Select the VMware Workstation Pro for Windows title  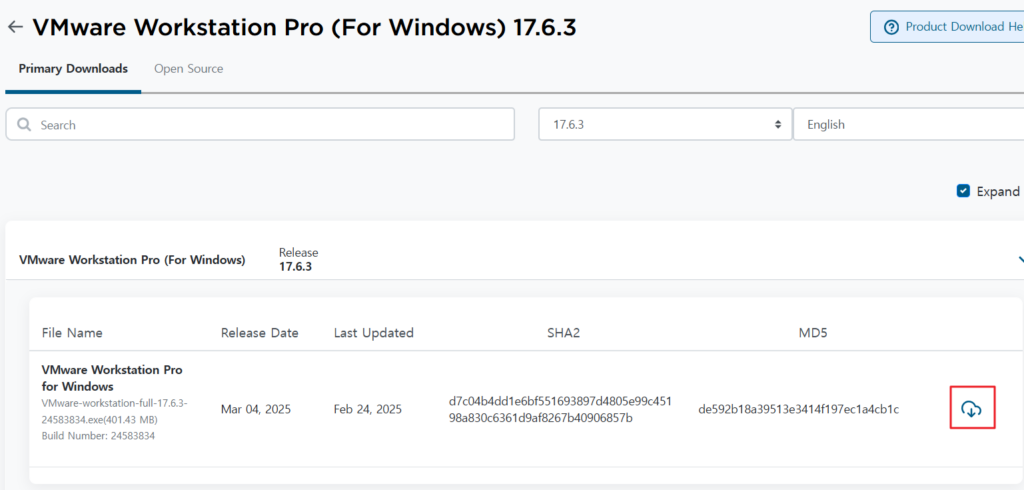(112, 378)
